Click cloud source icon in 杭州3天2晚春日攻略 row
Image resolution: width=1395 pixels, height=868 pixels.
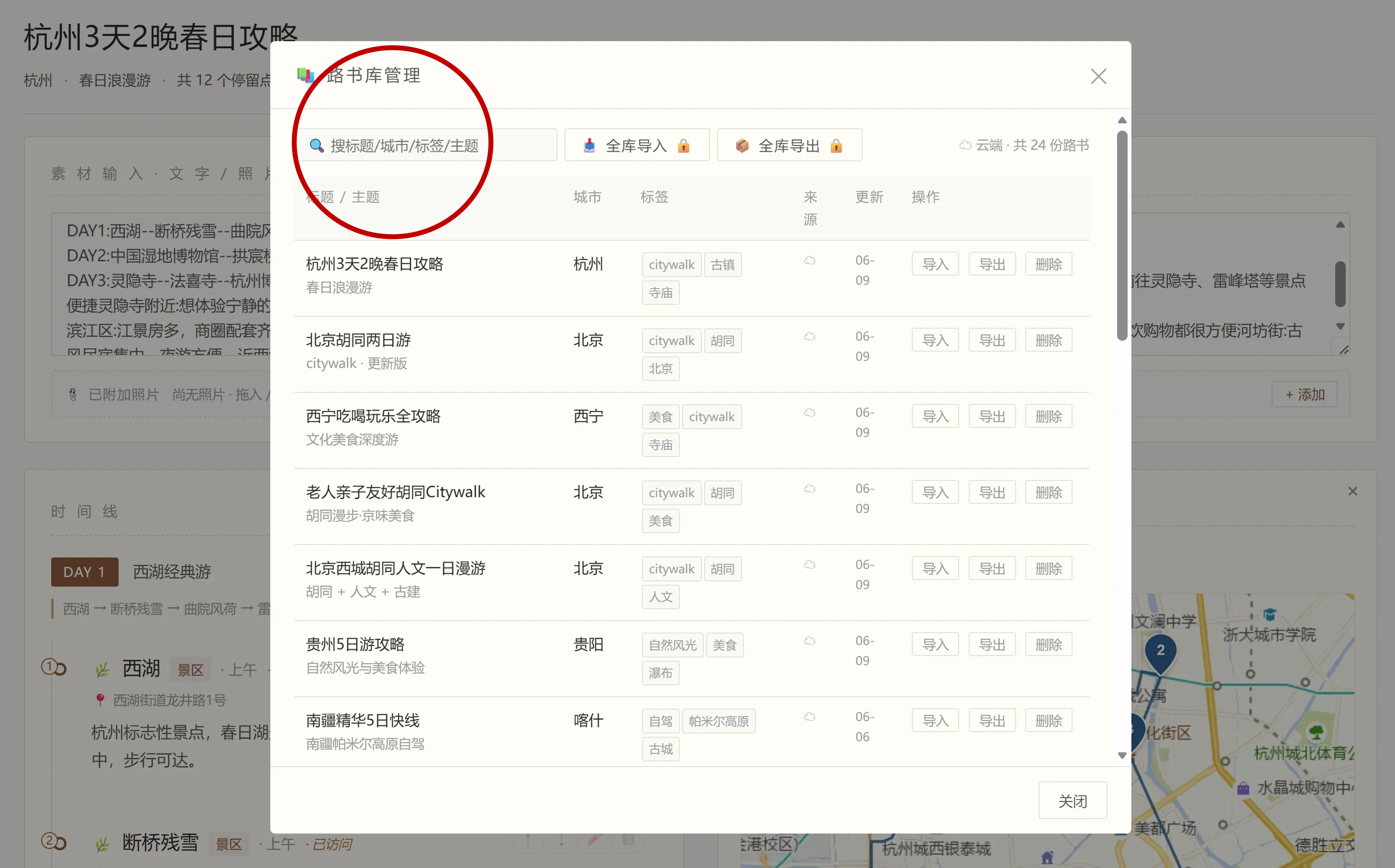tap(810, 261)
